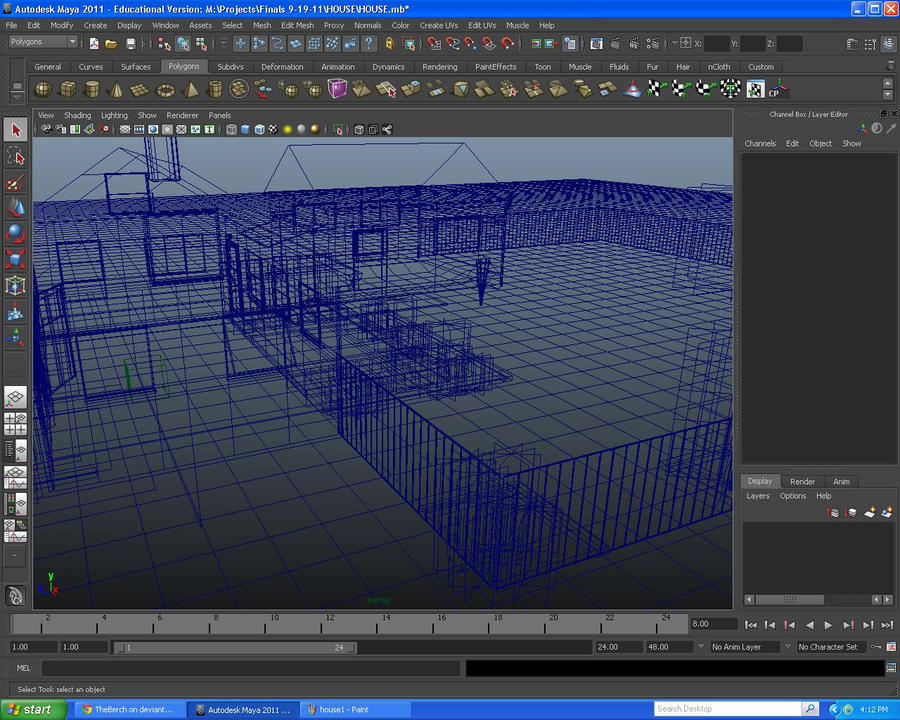
Task: Toggle snap to curves magnet
Action: [x=453, y=44]
